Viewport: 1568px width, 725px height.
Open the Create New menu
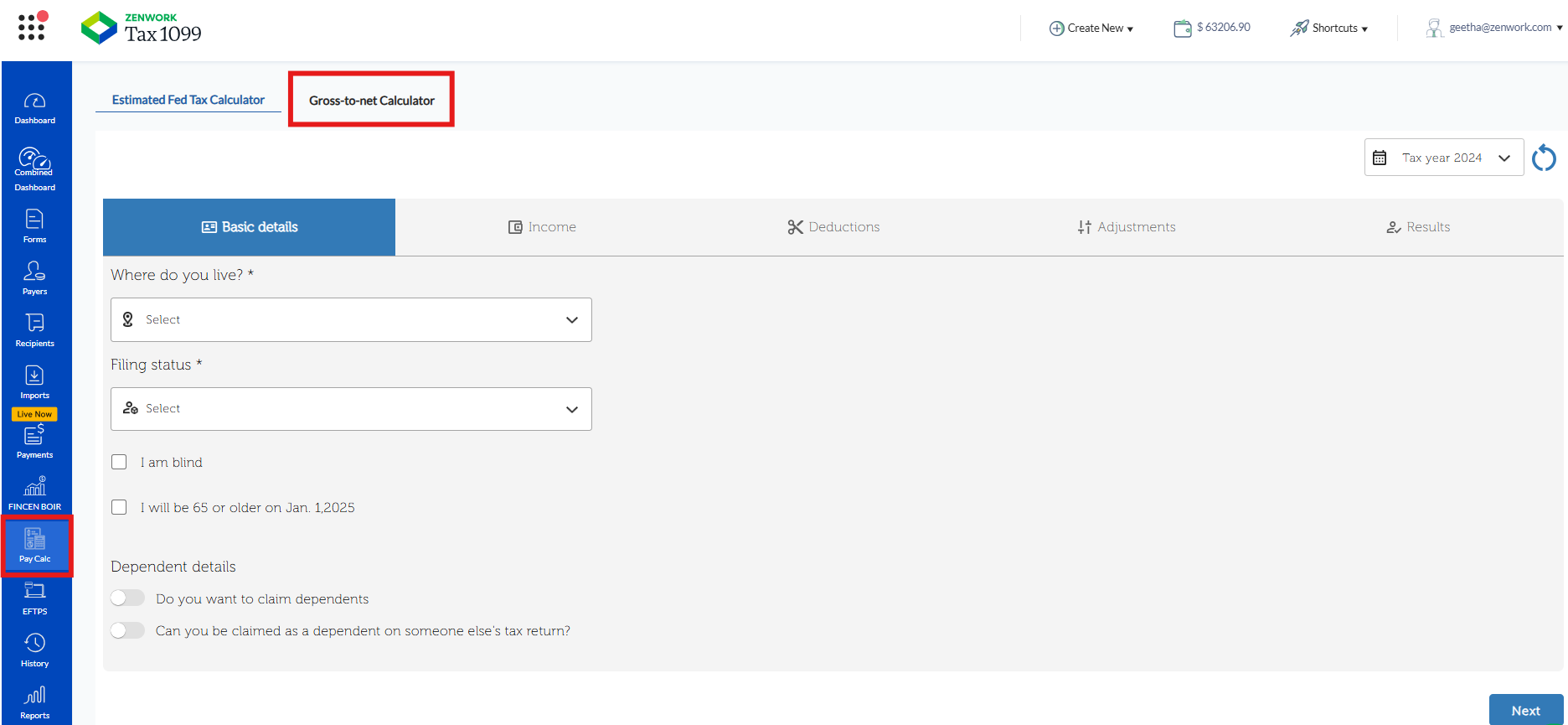pyautogui.click(x=1091, y=28)
